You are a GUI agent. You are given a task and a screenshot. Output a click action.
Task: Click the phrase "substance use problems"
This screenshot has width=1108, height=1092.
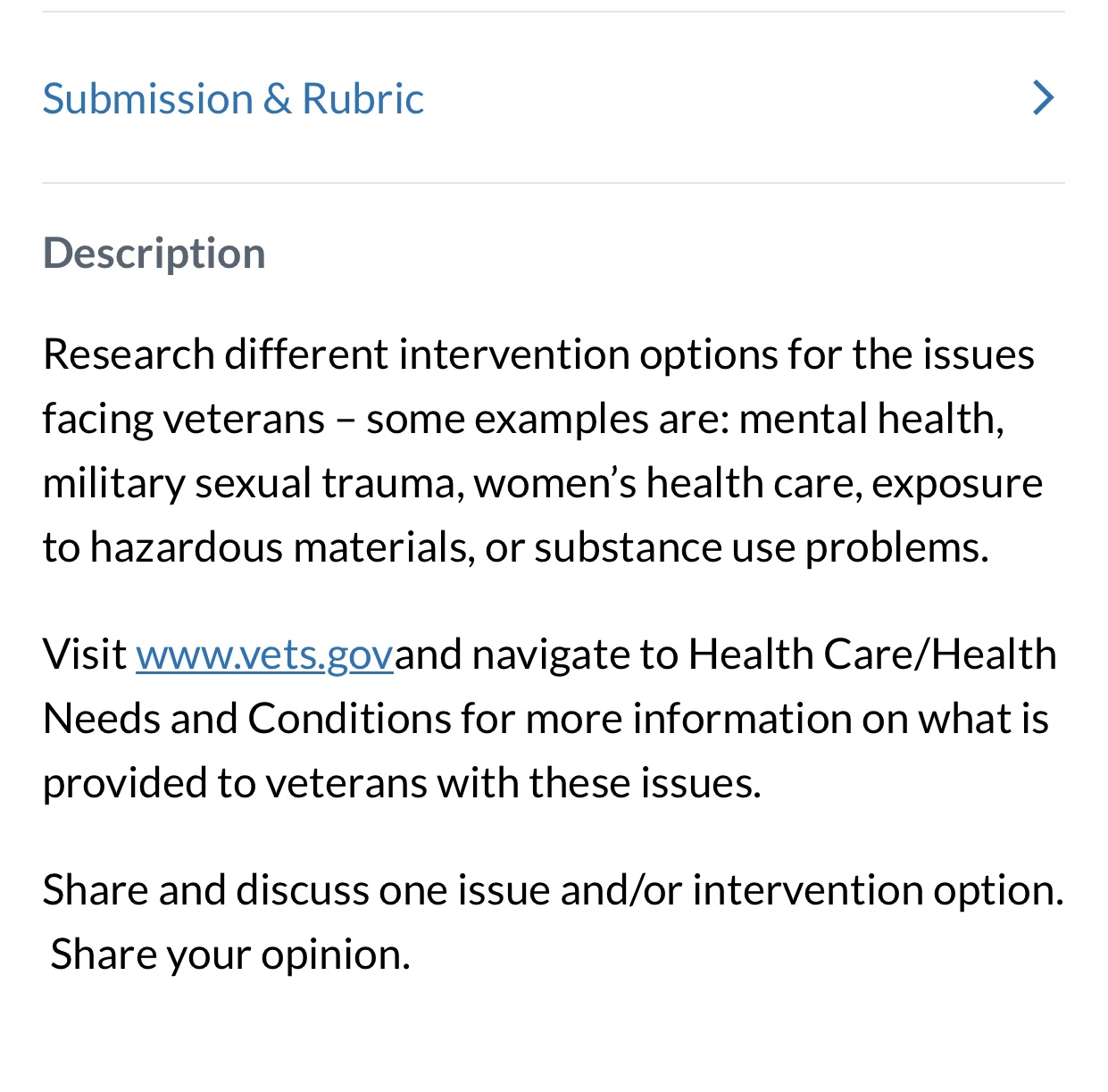(x=761, y=547)
